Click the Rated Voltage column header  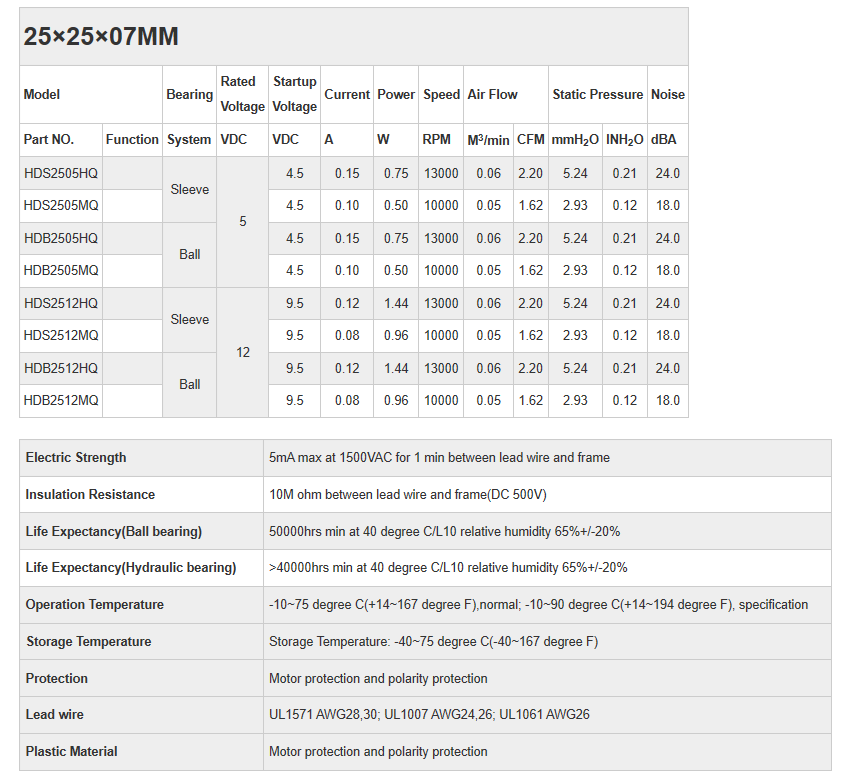(x=242, y=94)
